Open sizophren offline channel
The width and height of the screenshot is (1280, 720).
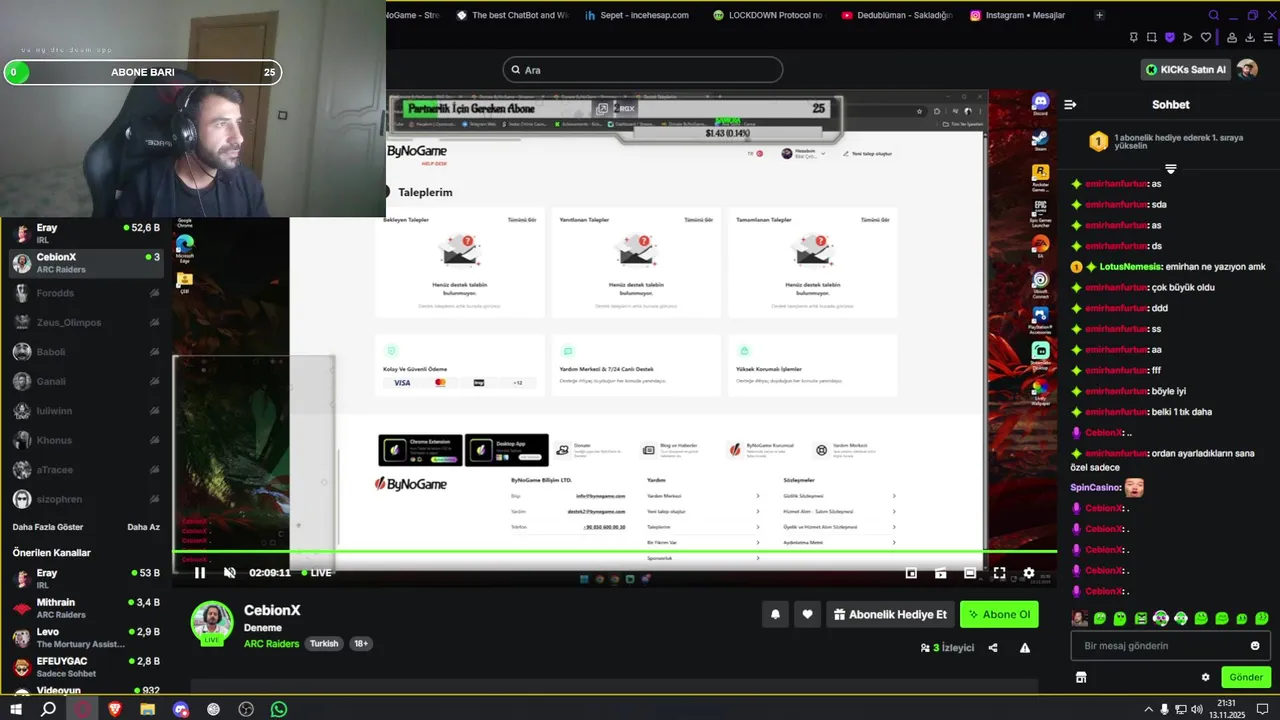click(x=86, y=499)
